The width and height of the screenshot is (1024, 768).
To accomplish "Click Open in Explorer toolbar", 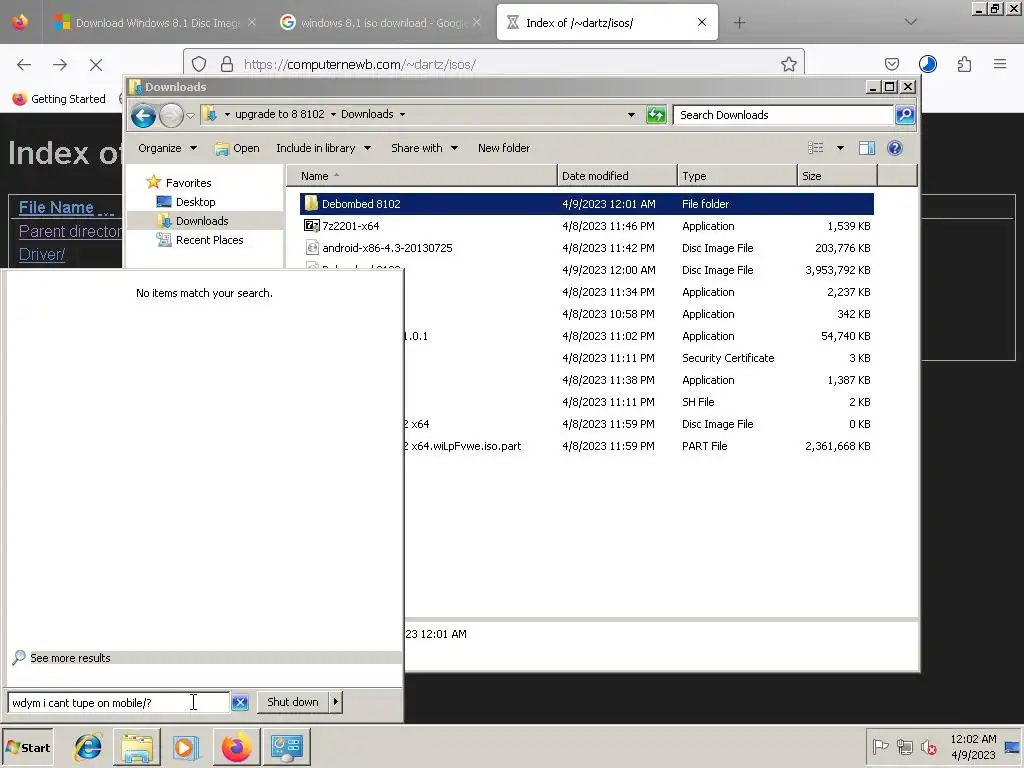I will pyautogui.click(x=238, y=148).
